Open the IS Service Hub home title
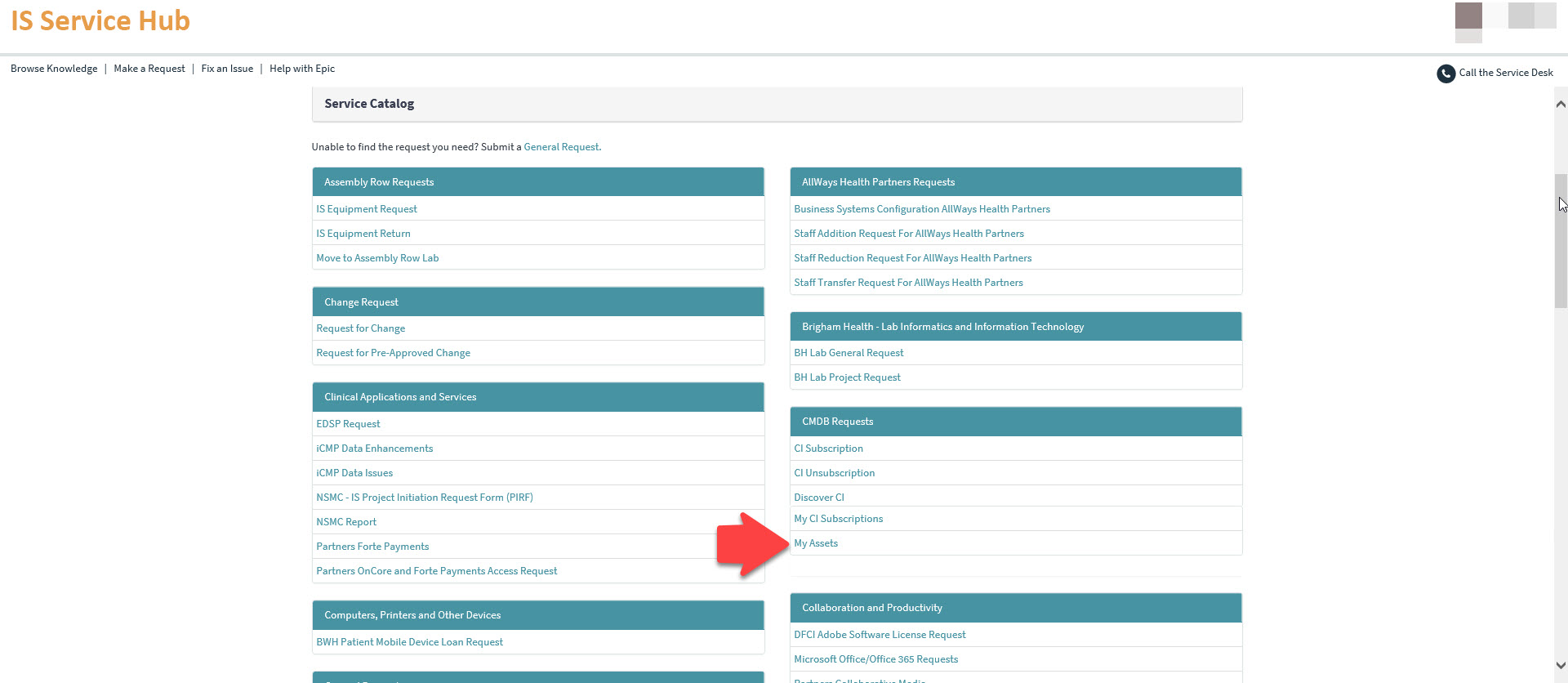1568x683 pixels. point(100,20)
